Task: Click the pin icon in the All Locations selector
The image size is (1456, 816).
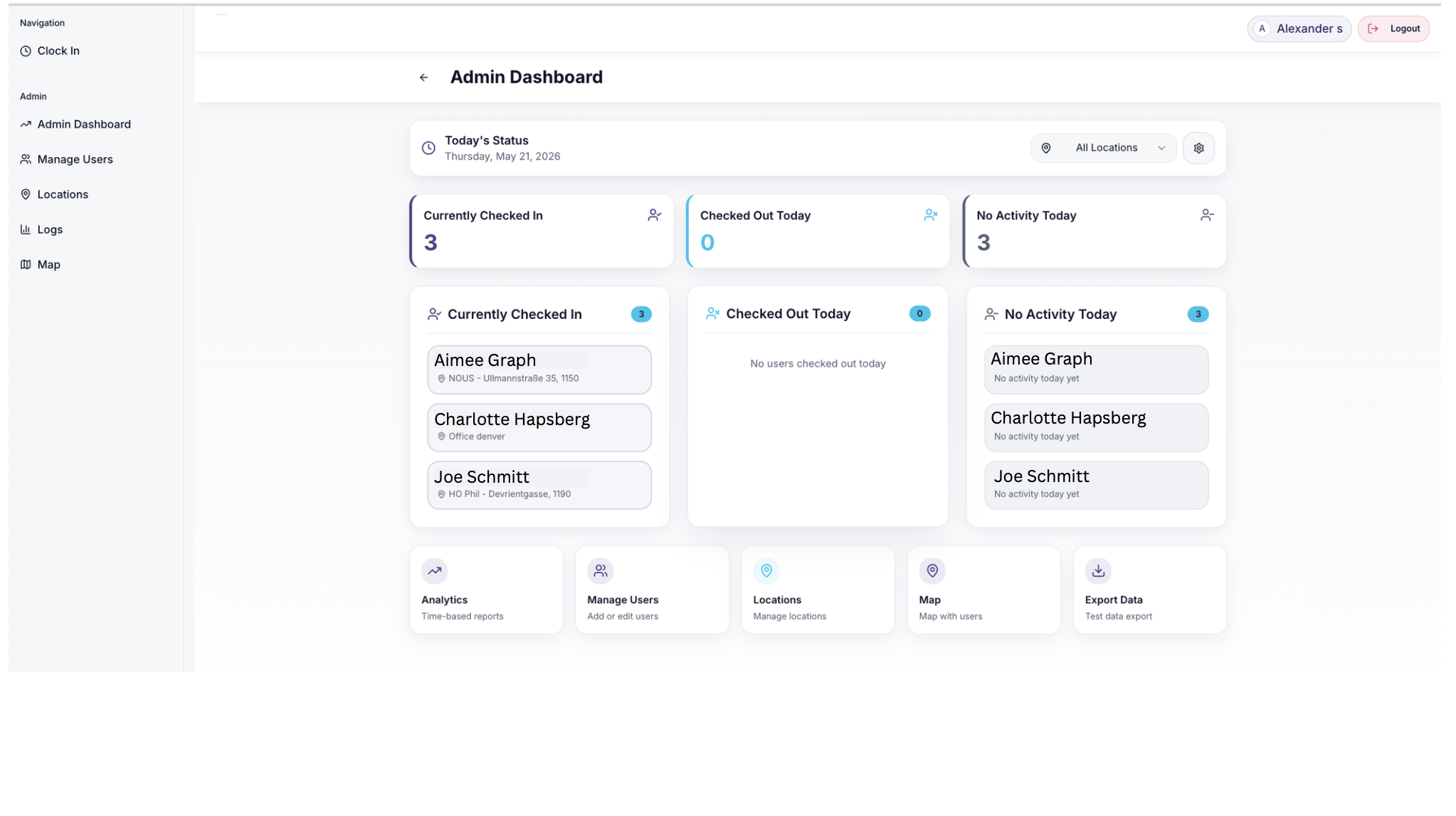Action: (1046, 148)
